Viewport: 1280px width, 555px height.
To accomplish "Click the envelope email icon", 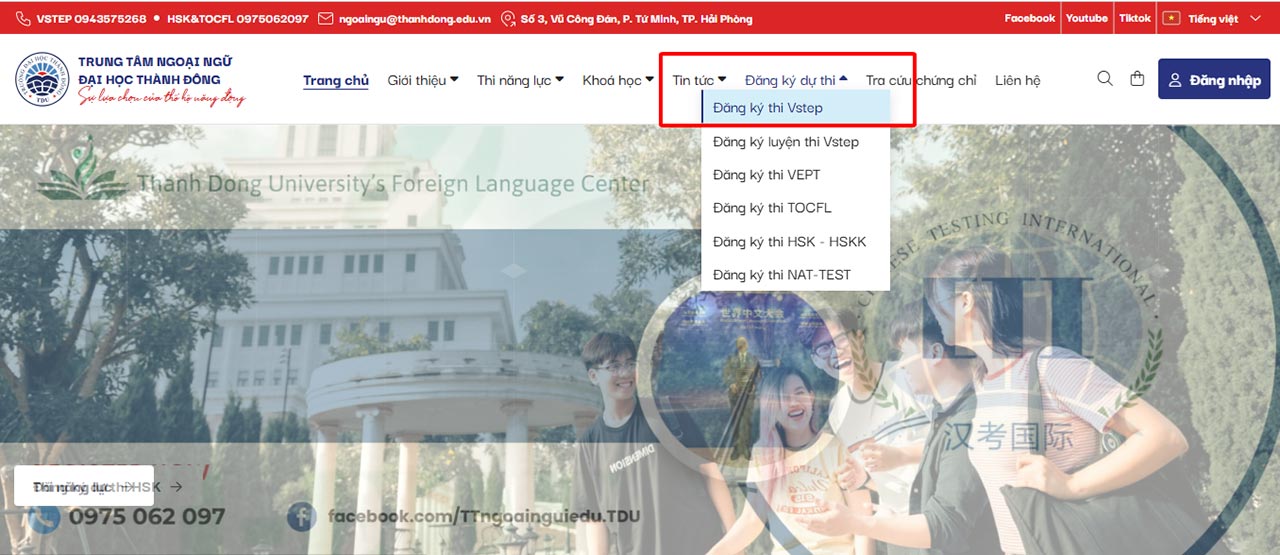I will click(x=325, y=19).
